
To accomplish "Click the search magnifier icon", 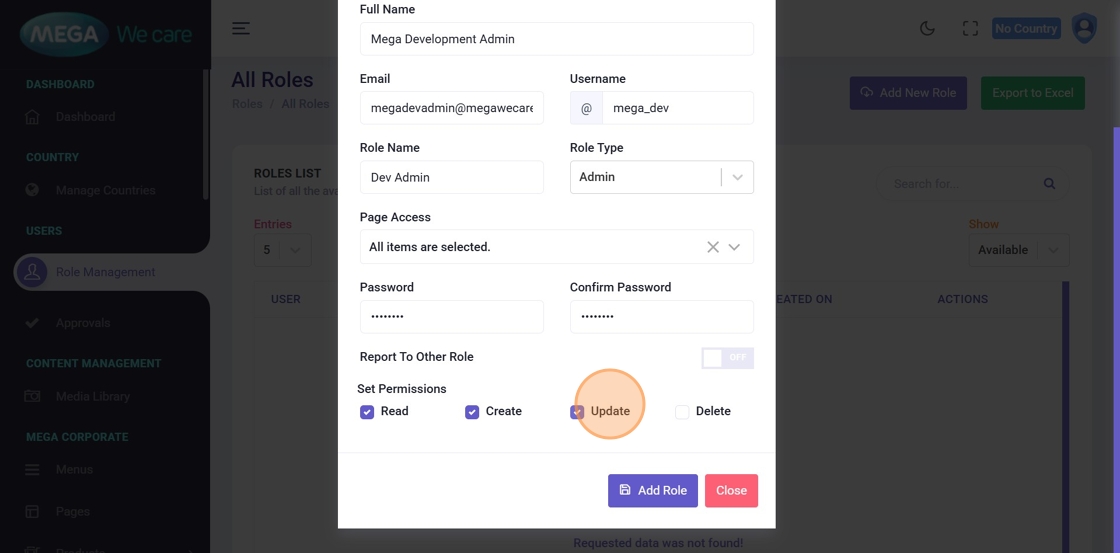I will tap(1049, 184).
